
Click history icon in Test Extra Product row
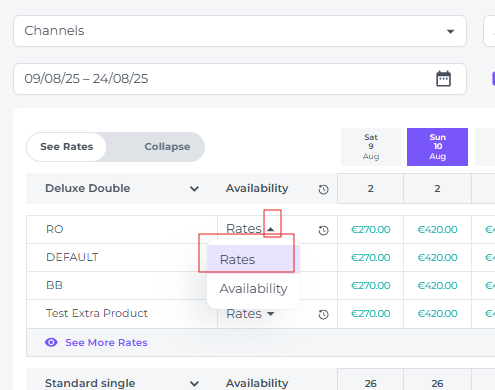[323, 314]
